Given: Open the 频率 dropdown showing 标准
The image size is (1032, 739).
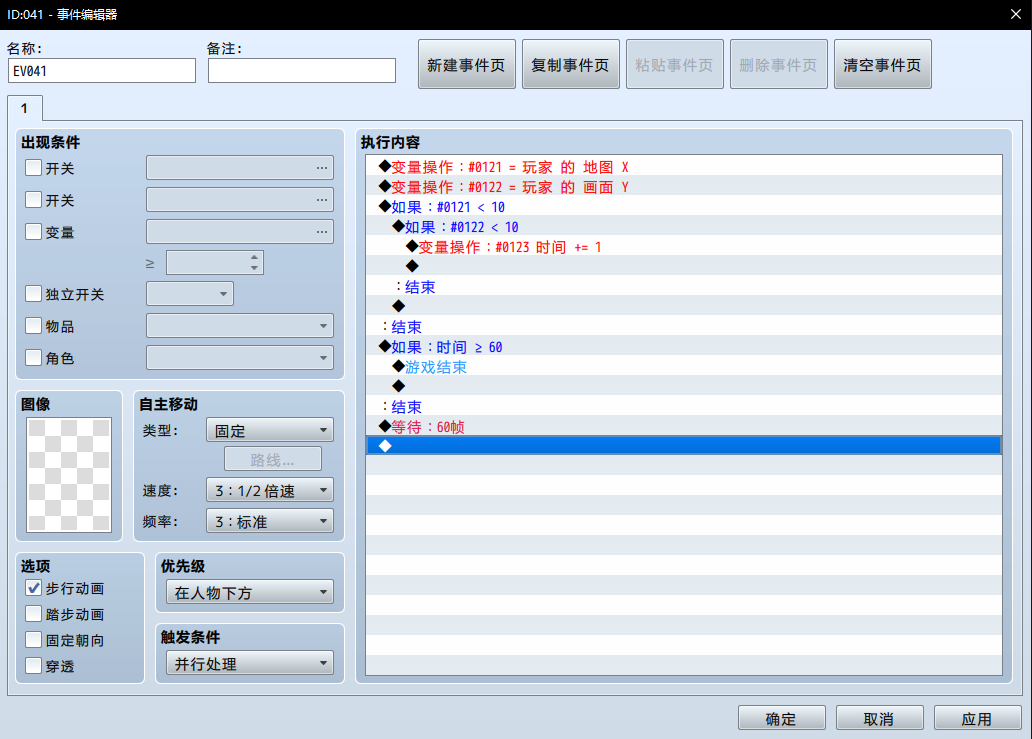Looking at the screenshot, I should point(270,521).
